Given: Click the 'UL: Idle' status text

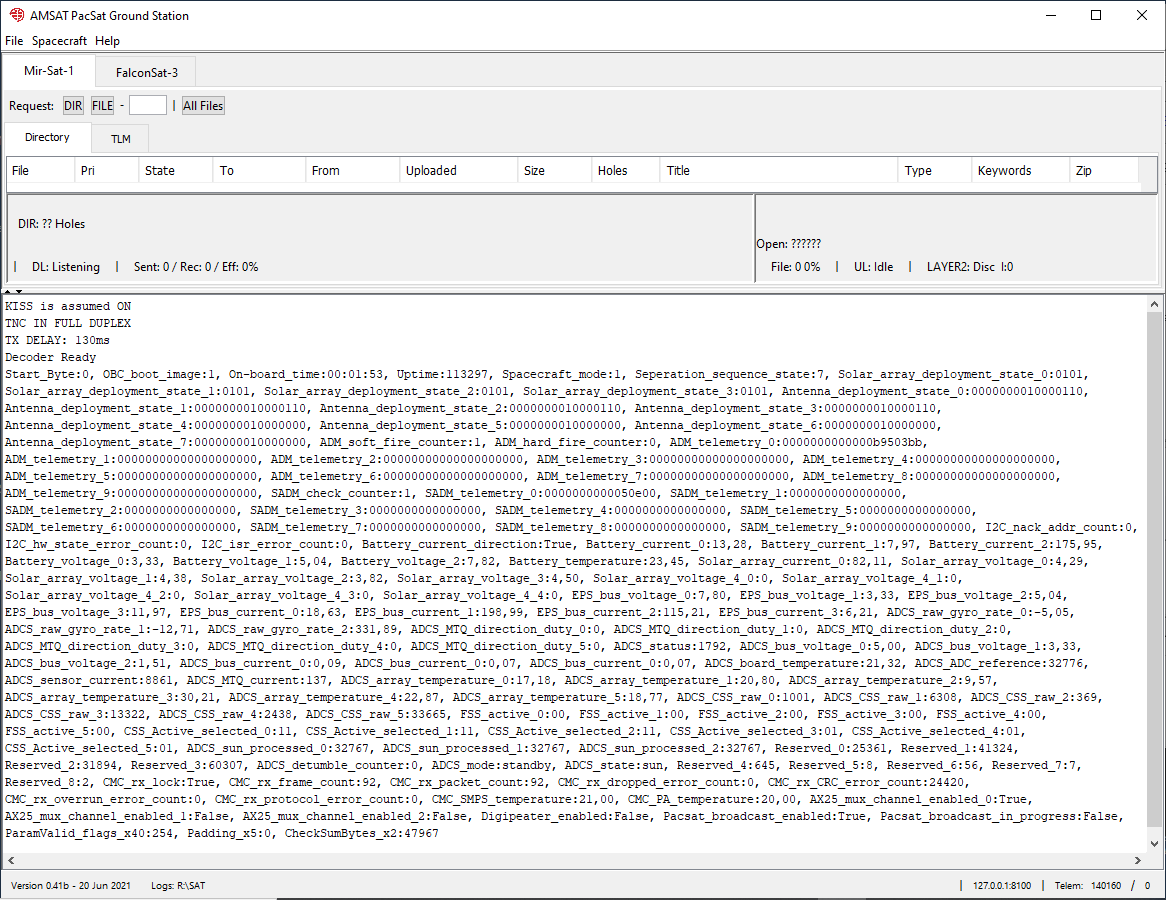Looking at the screenshot, I should point(873,267).
